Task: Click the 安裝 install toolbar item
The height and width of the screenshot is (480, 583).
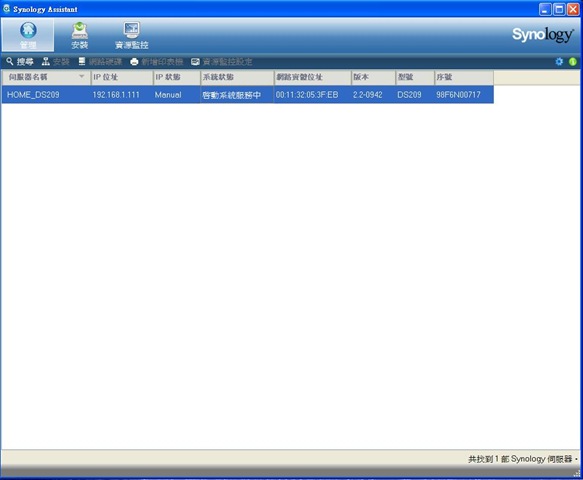Action: pyautogui.click(x=55, y=62)
